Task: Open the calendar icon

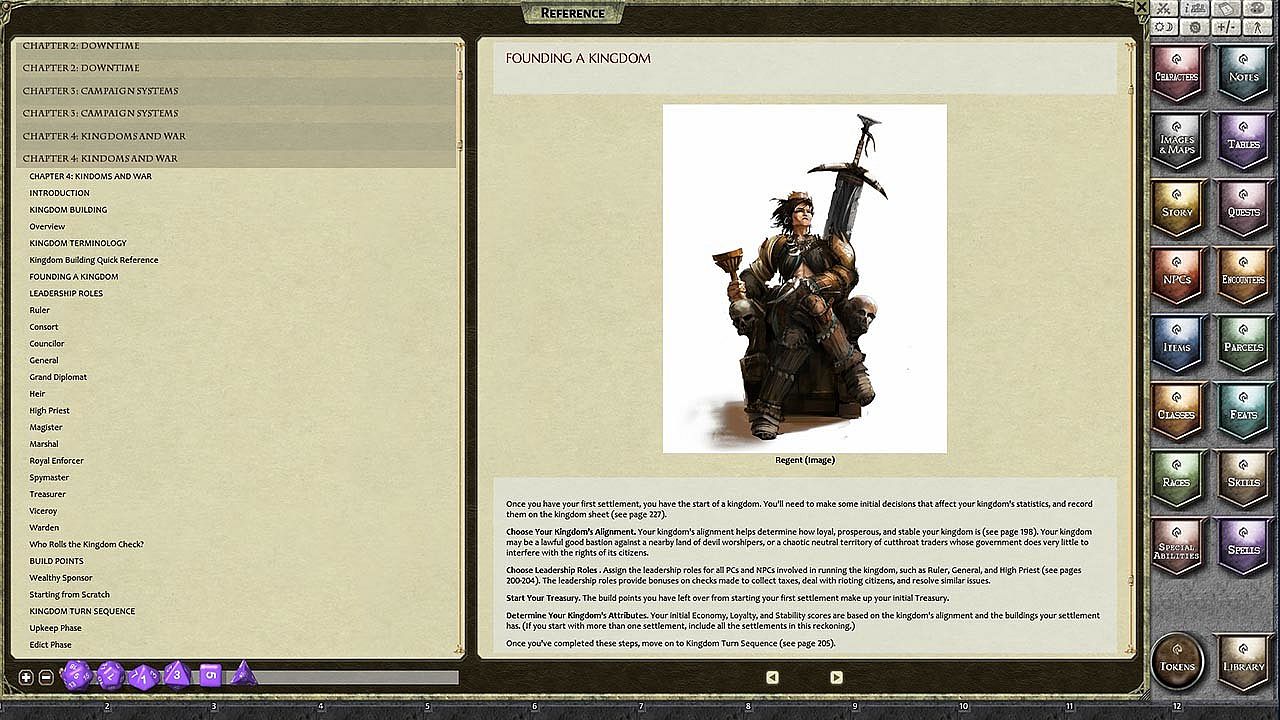Action: [x=1225, y=8]
